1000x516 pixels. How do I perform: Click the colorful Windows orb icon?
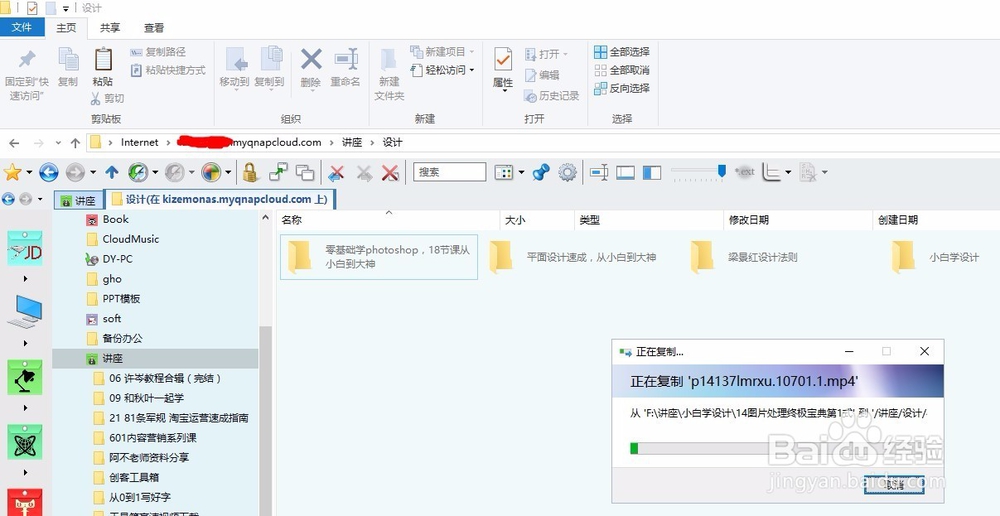click(x=210, y=172)
